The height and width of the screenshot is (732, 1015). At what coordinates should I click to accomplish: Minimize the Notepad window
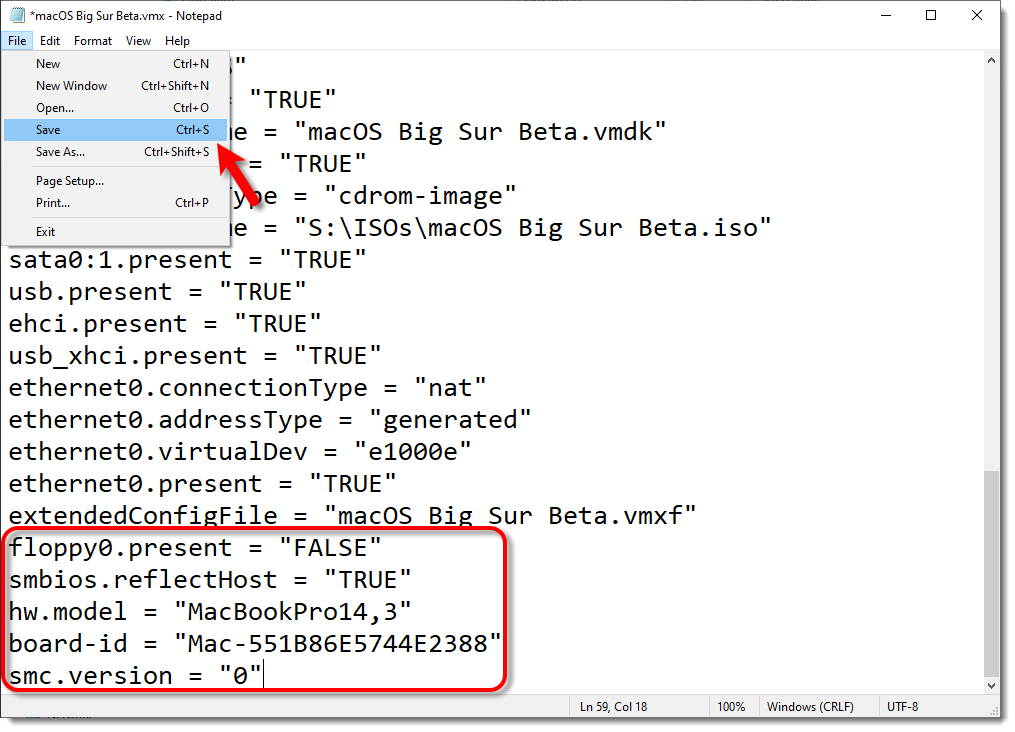coord(886,15)
